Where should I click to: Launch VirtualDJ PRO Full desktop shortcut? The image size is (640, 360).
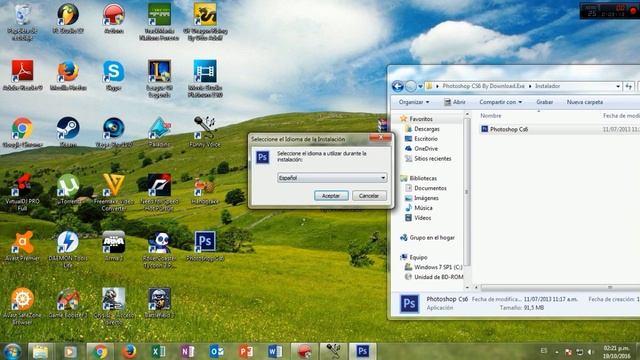click(22, 192)
